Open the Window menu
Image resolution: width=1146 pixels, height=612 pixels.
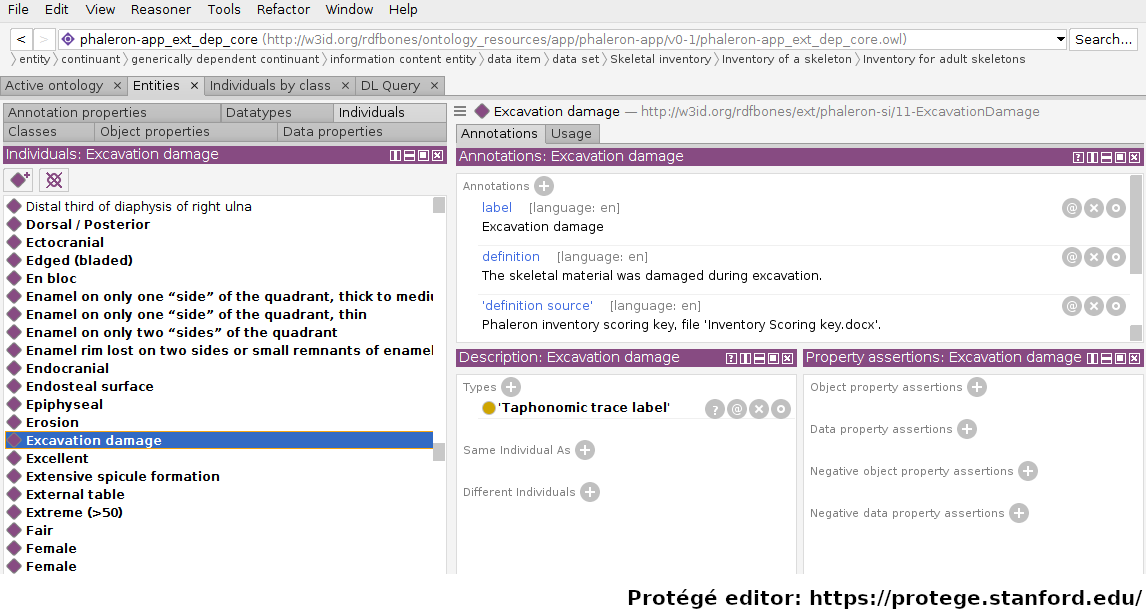pyautogui.click(x=349, y=10)
